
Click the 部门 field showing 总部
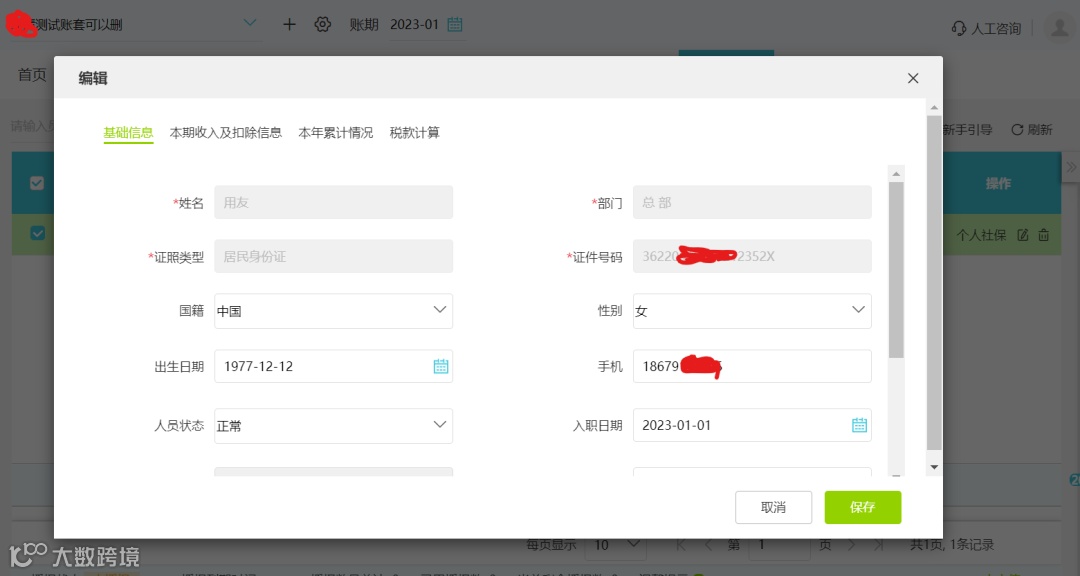pos(752,202)
